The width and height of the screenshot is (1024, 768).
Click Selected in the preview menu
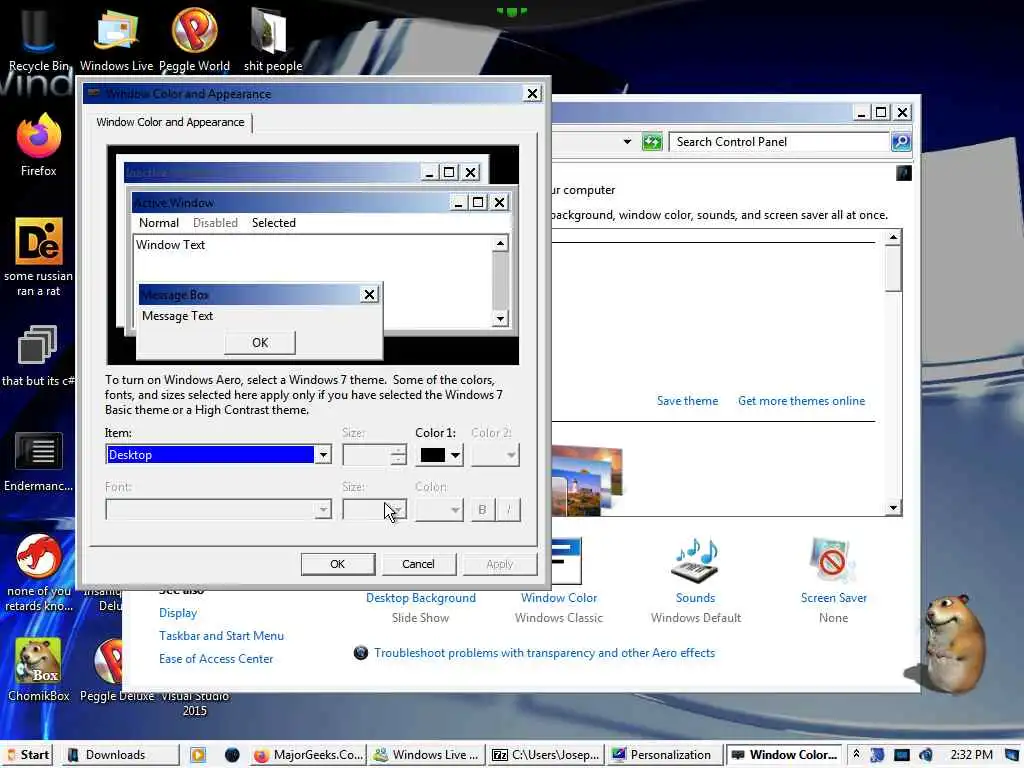click(x=274, y=223)
